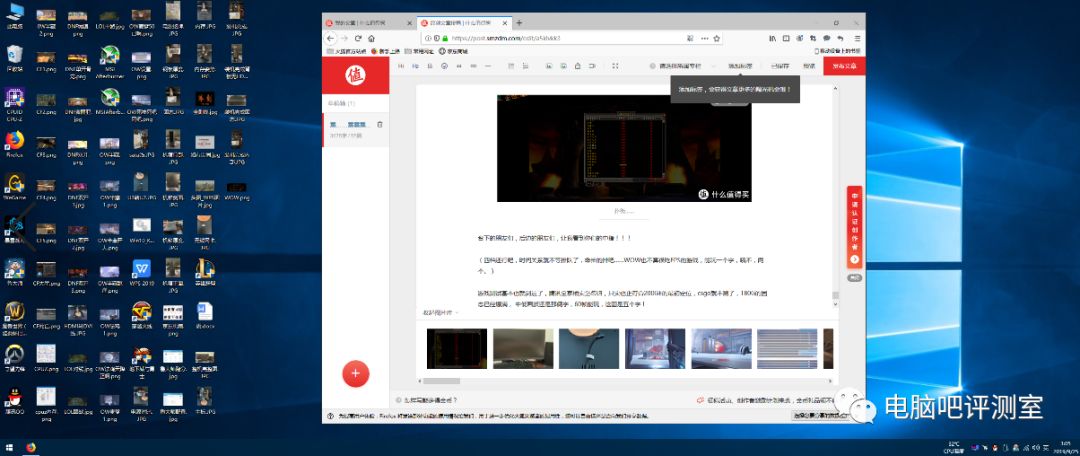Select the fourth thumbnail game screenshot

[x=655, y=349]
